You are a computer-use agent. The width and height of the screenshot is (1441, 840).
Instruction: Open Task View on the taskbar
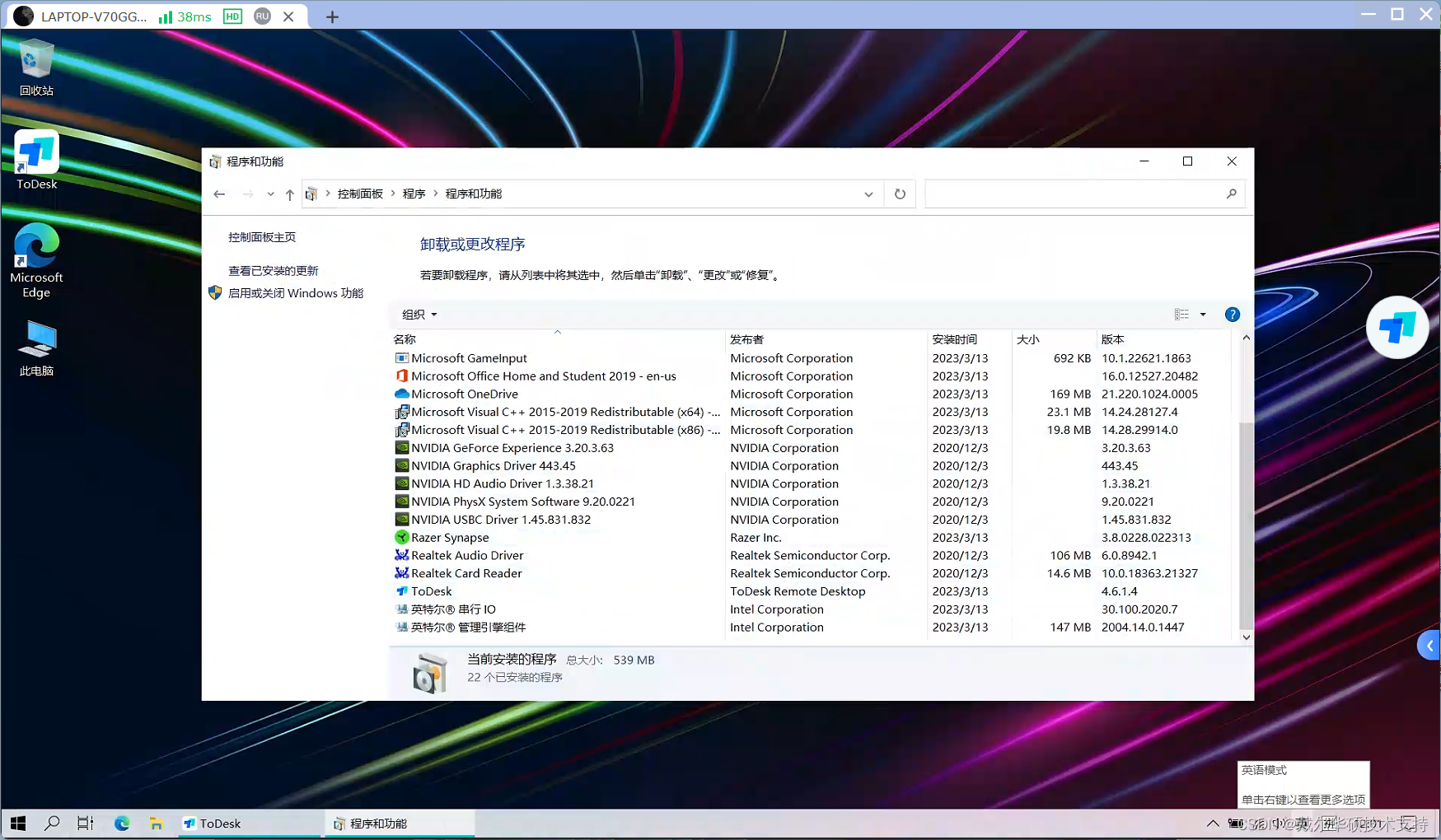(86, 824)
